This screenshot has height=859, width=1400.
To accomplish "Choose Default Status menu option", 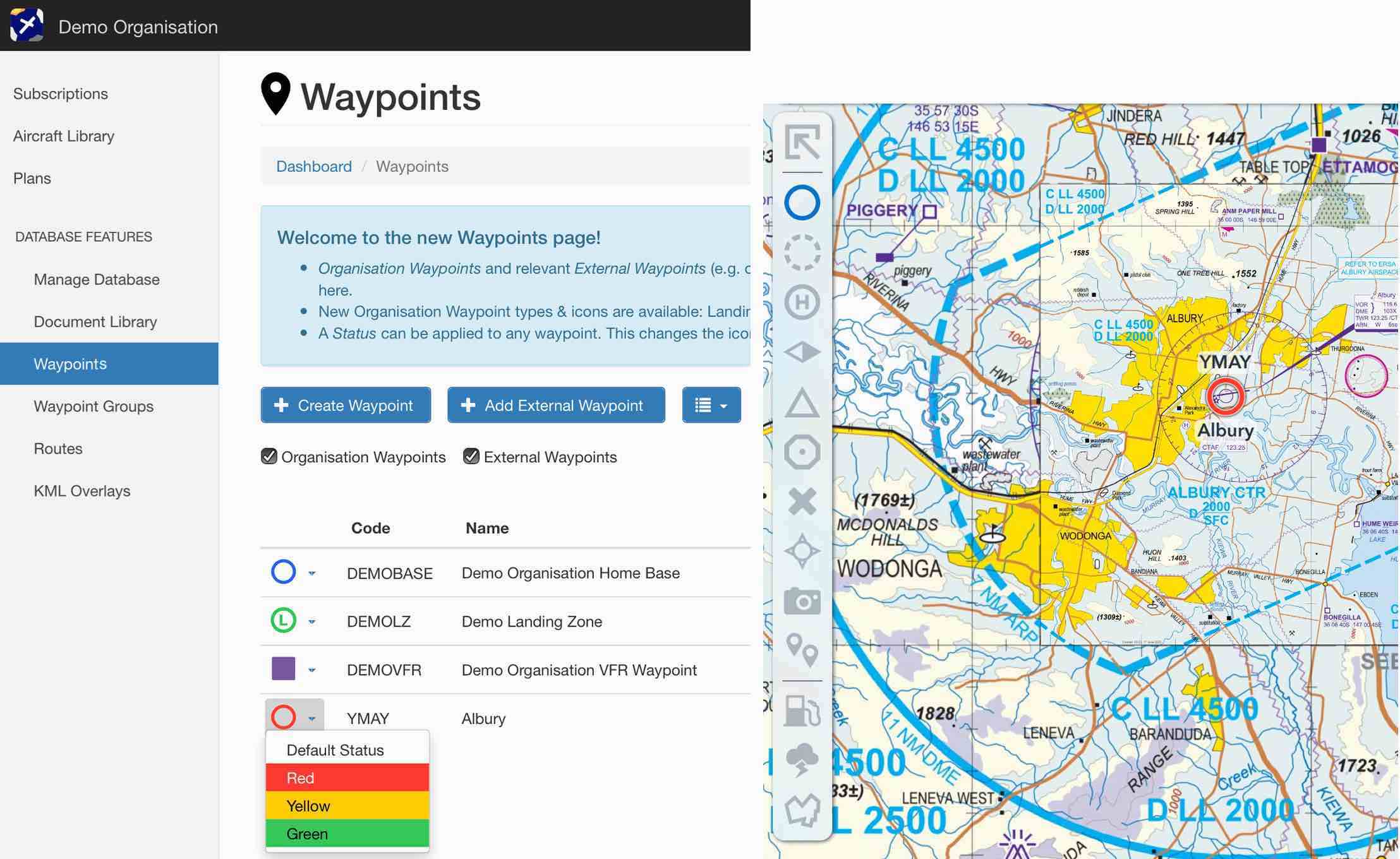I will pyautogui.click(x=347, y=750).
